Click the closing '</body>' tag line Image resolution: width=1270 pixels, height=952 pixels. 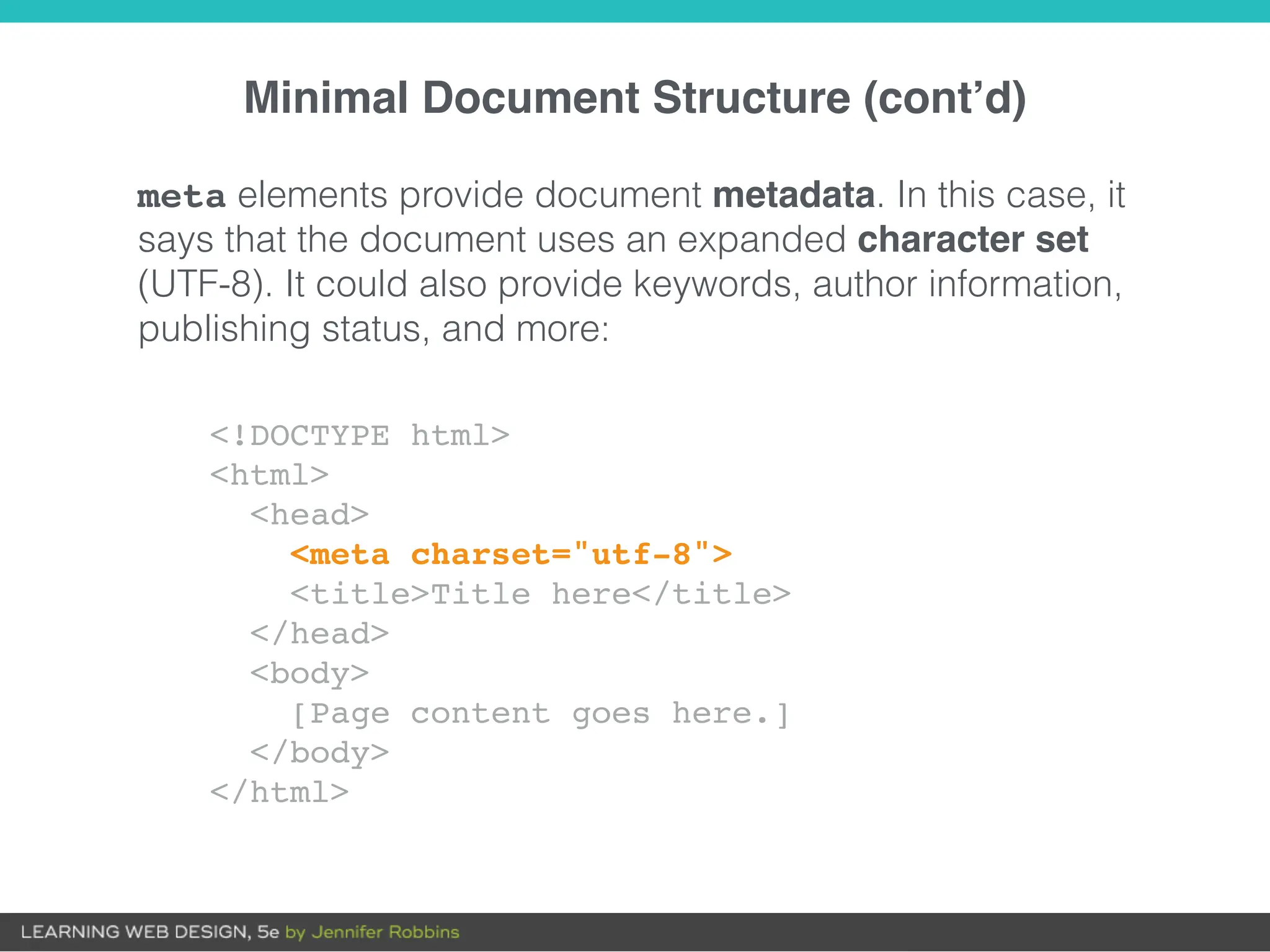(x=319, y=754)
